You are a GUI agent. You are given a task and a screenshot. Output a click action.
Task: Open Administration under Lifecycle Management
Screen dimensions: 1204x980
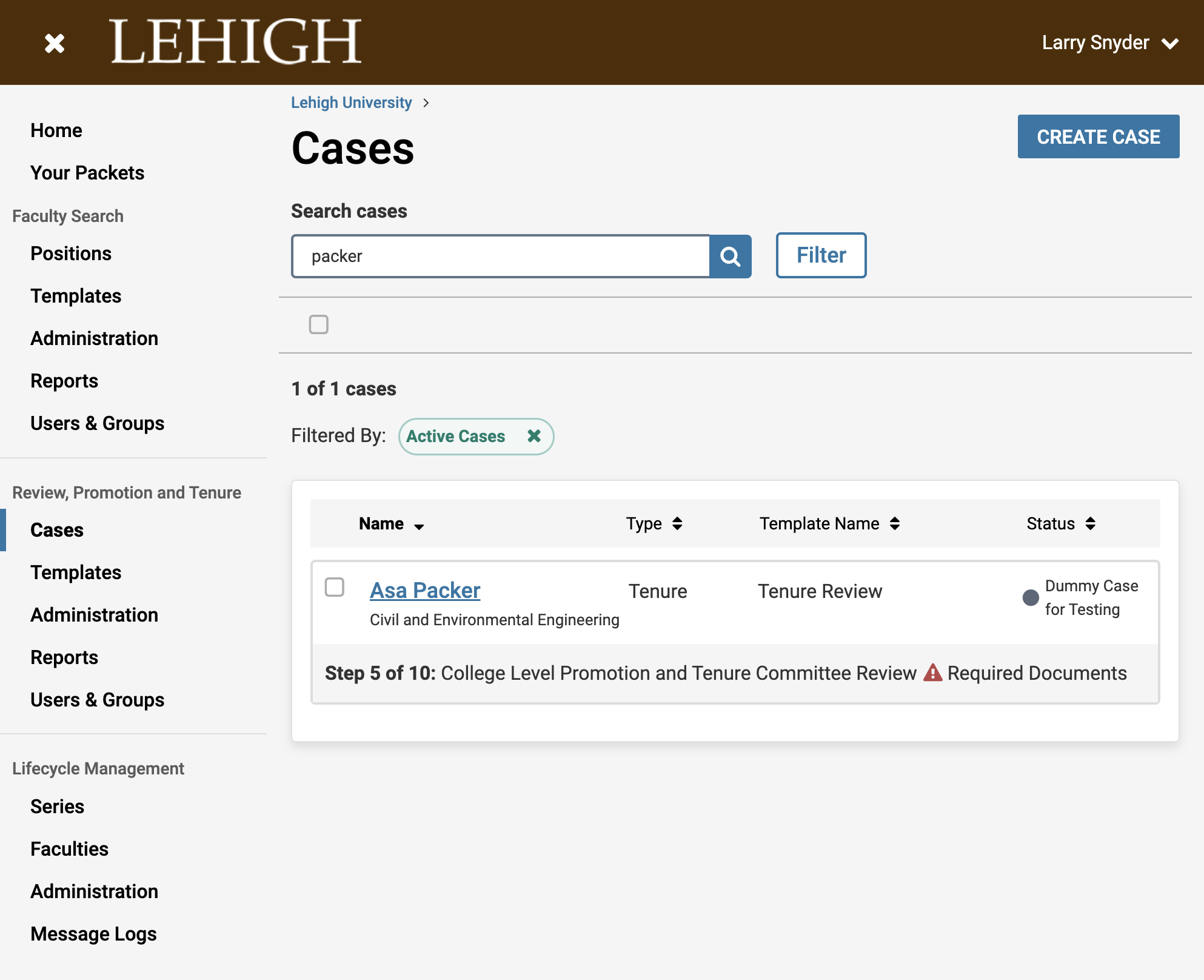pyautogui.click(x=94, y=891)
